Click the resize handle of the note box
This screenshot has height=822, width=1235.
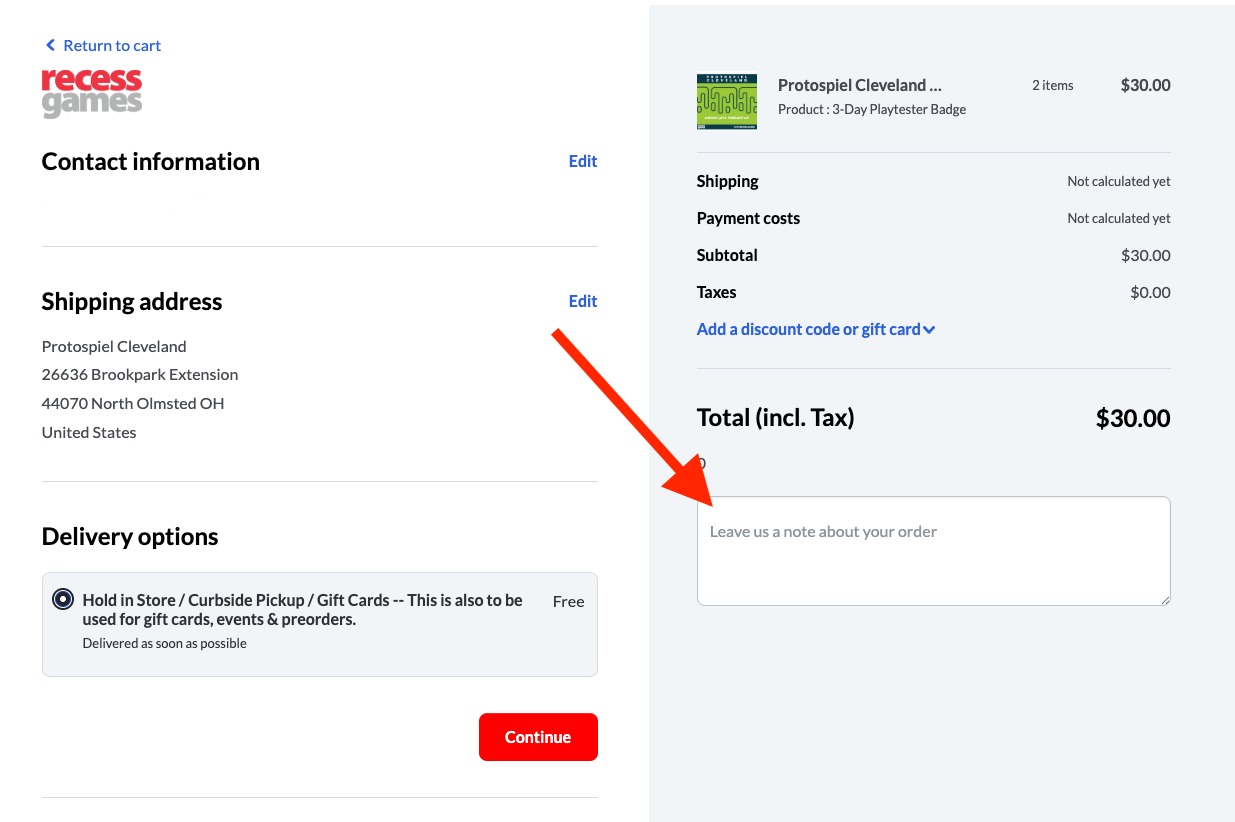point(1165,600)
